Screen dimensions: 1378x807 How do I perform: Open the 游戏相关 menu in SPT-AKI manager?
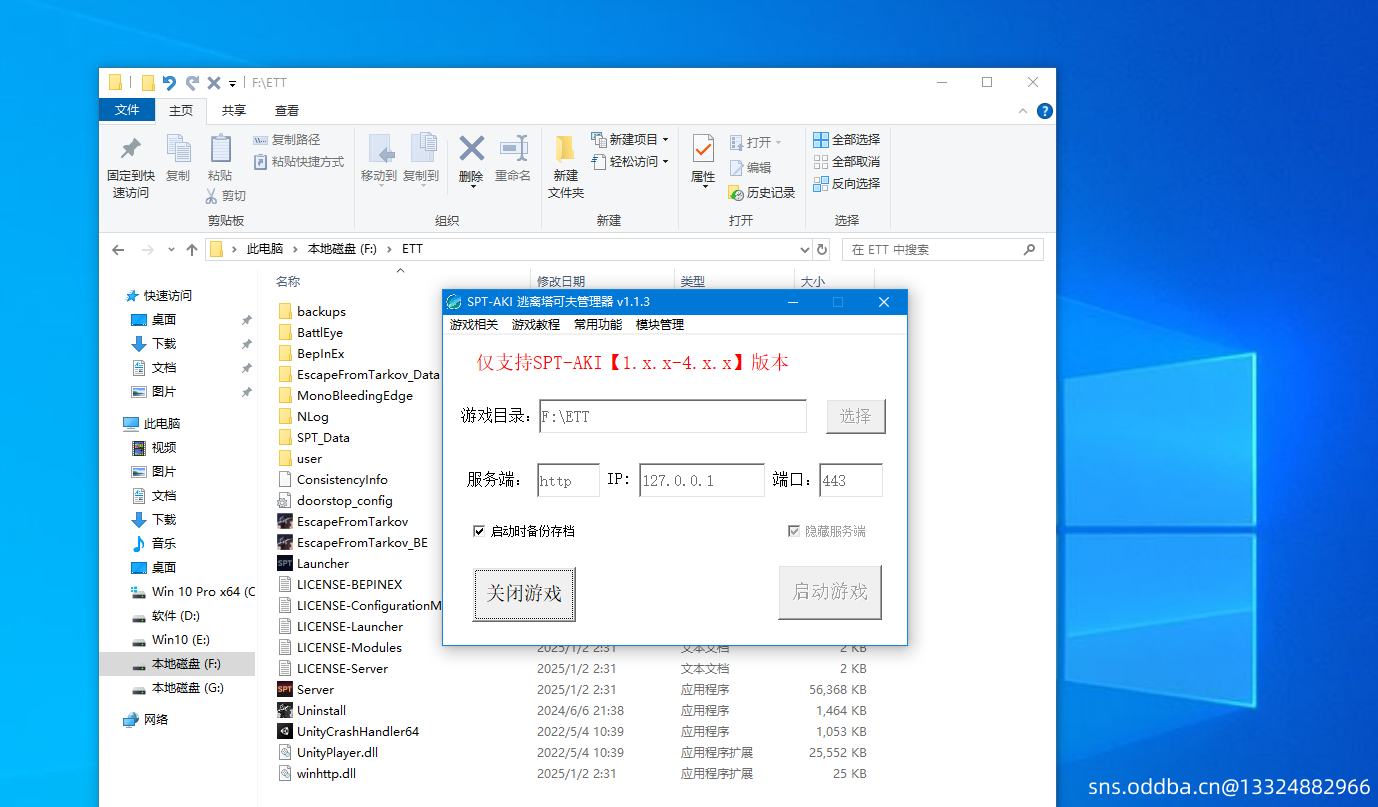[474, 325]
